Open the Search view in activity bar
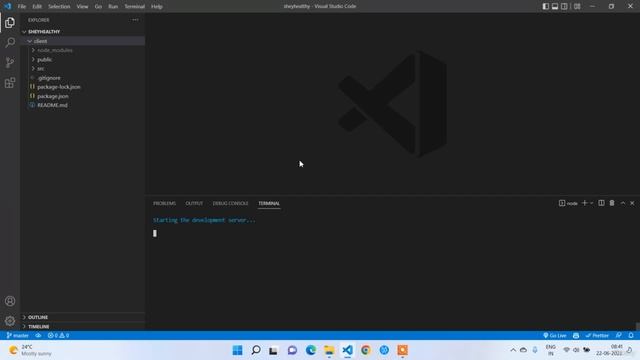The height and width of the screenshot is (360, 640). (x=10, y=42)
